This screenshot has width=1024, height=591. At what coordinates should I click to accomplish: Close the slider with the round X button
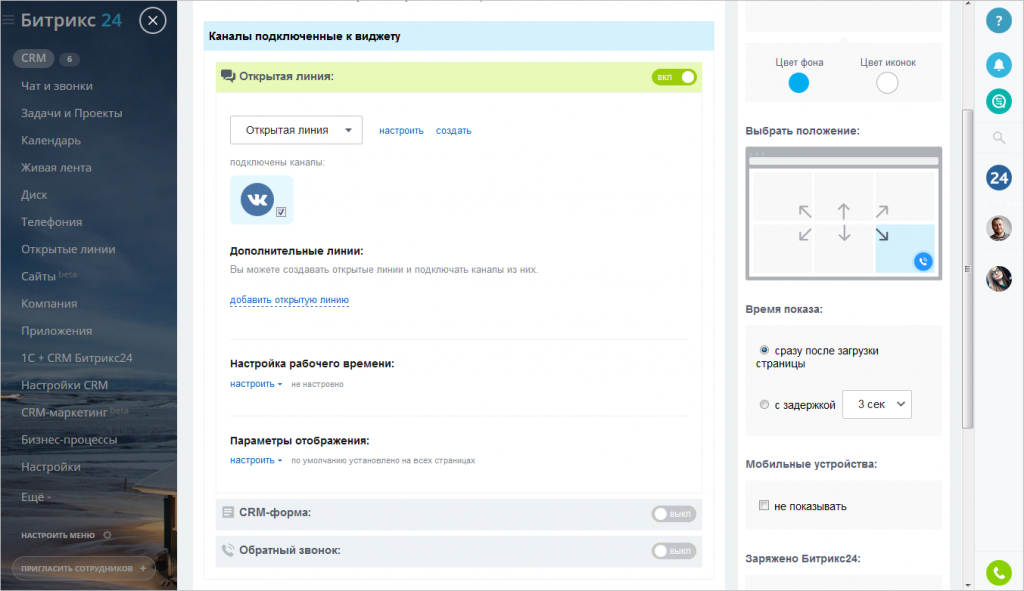(x=152, y=21)
